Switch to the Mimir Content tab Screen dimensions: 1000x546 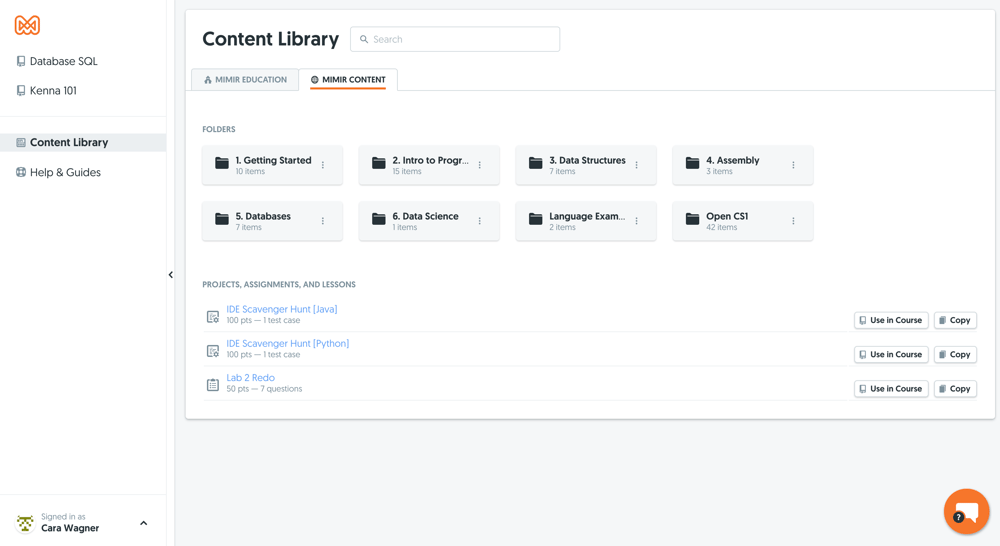pyautogui.click(x=348, y=80)
